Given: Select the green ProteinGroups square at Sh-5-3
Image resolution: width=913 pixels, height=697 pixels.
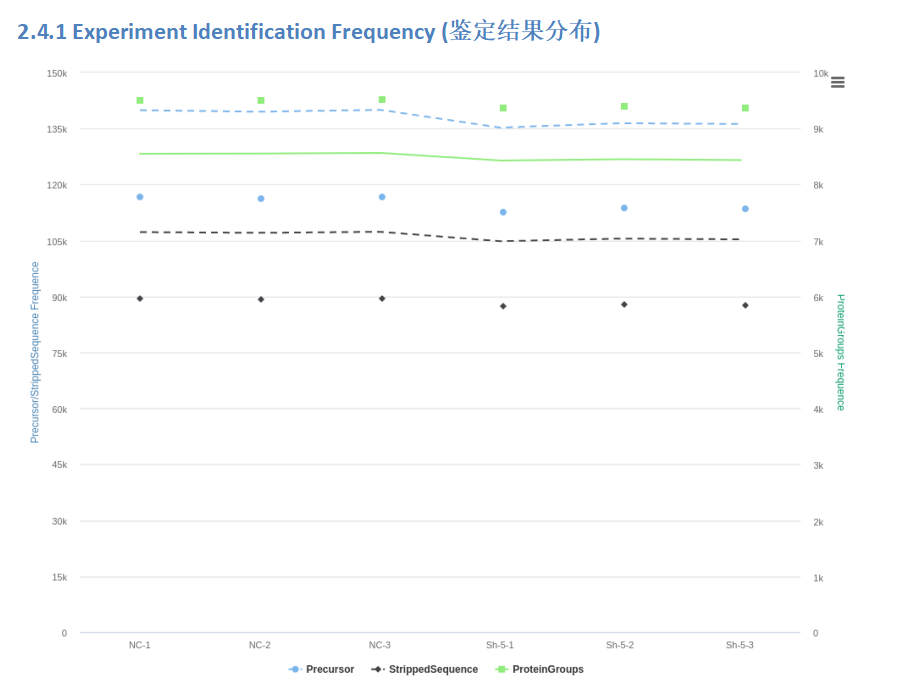Looking at the screenshot, I should [x=745, y=108].
